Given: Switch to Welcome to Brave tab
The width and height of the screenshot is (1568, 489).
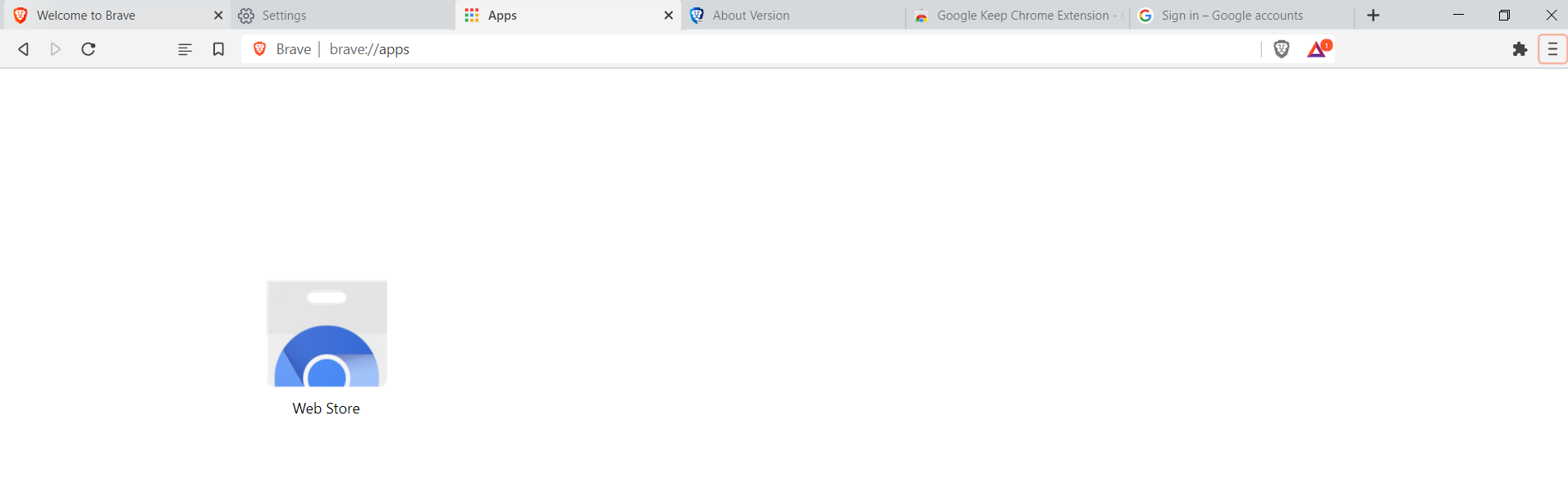Looking at the screenshot, I should point(115,16).
